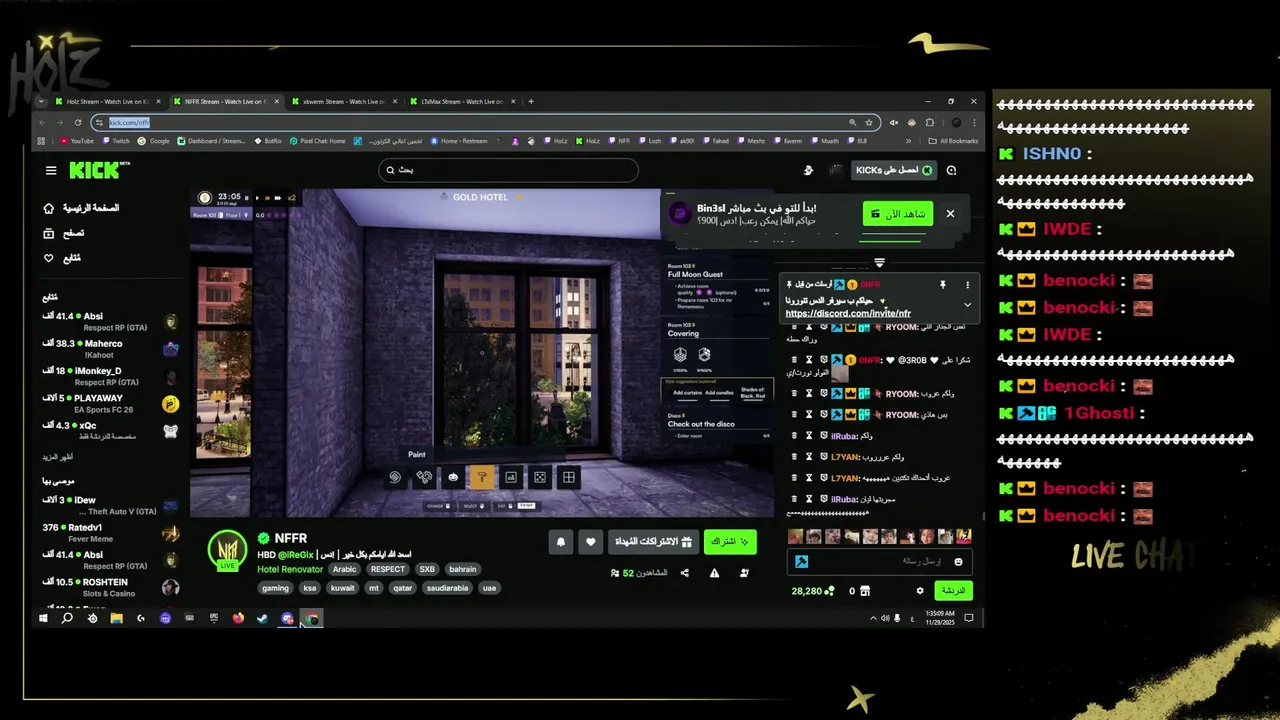
Task: Click the pin icon in pinned message
Action: click(x=942, y=285)
